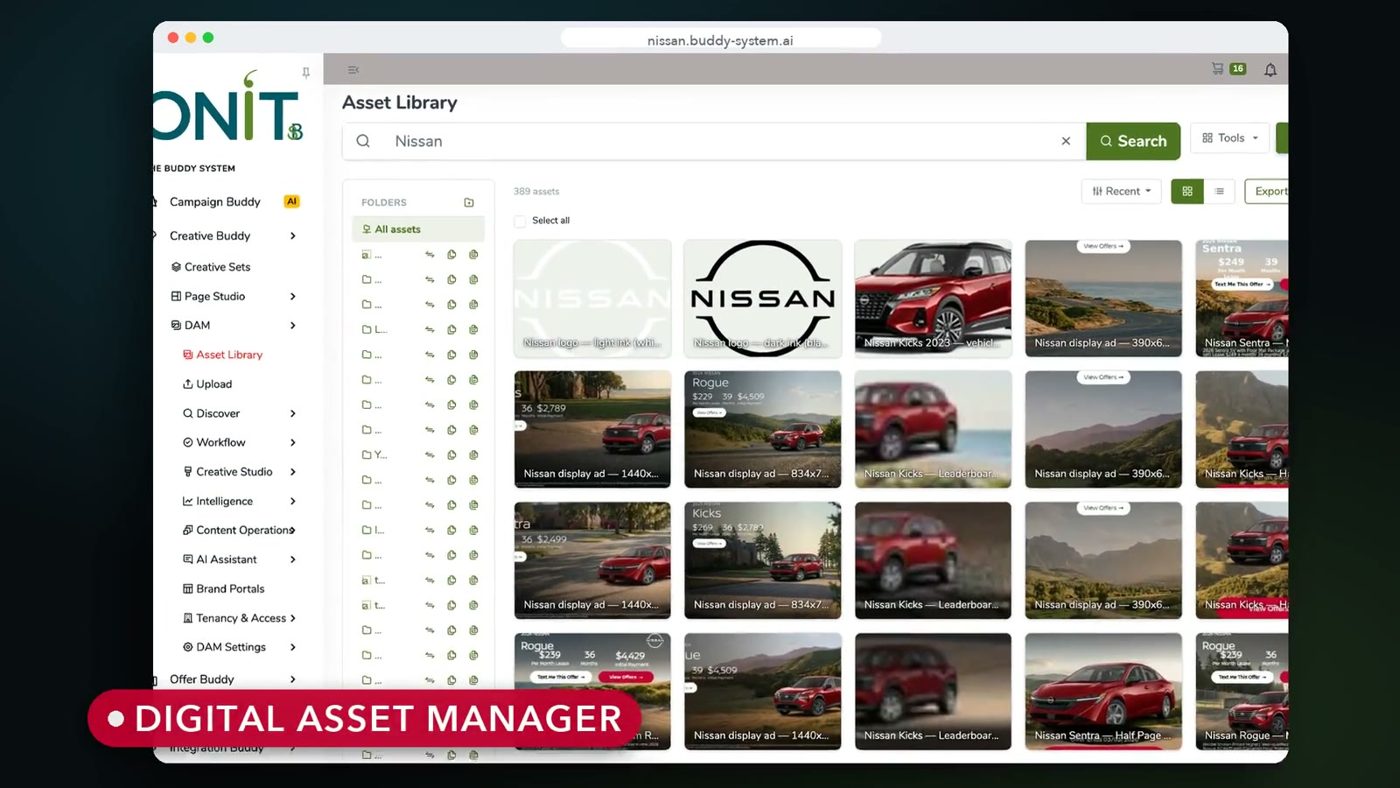1400x788 pixels.
Task: Click the Export button
Action: point(1267,191)
